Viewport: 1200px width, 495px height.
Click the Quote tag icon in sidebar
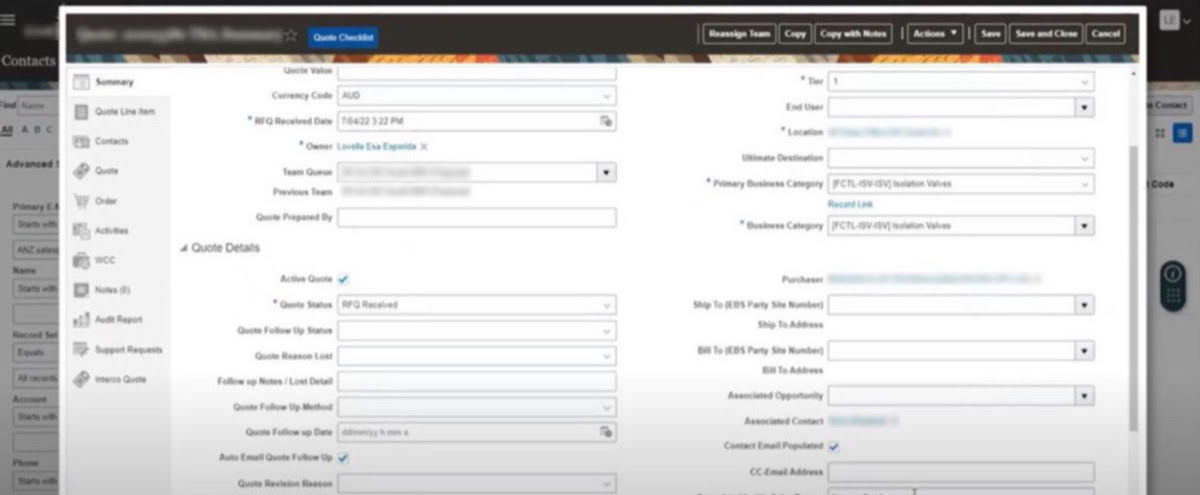tap(82, 171)
